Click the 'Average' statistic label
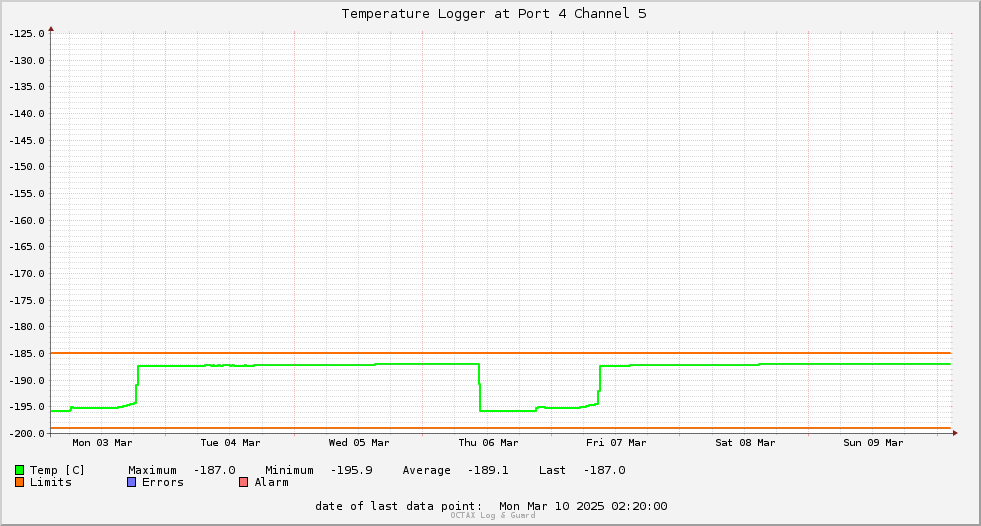The width and height of the screenshot is (981, 526). (x=427, y=470)
